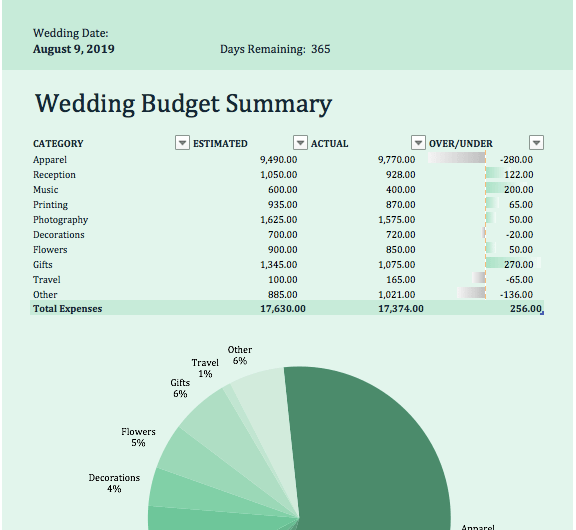This screenshot has width=576, height=530.
Task: Click total actual value 17,374.00
Action: tap(401, 309)
